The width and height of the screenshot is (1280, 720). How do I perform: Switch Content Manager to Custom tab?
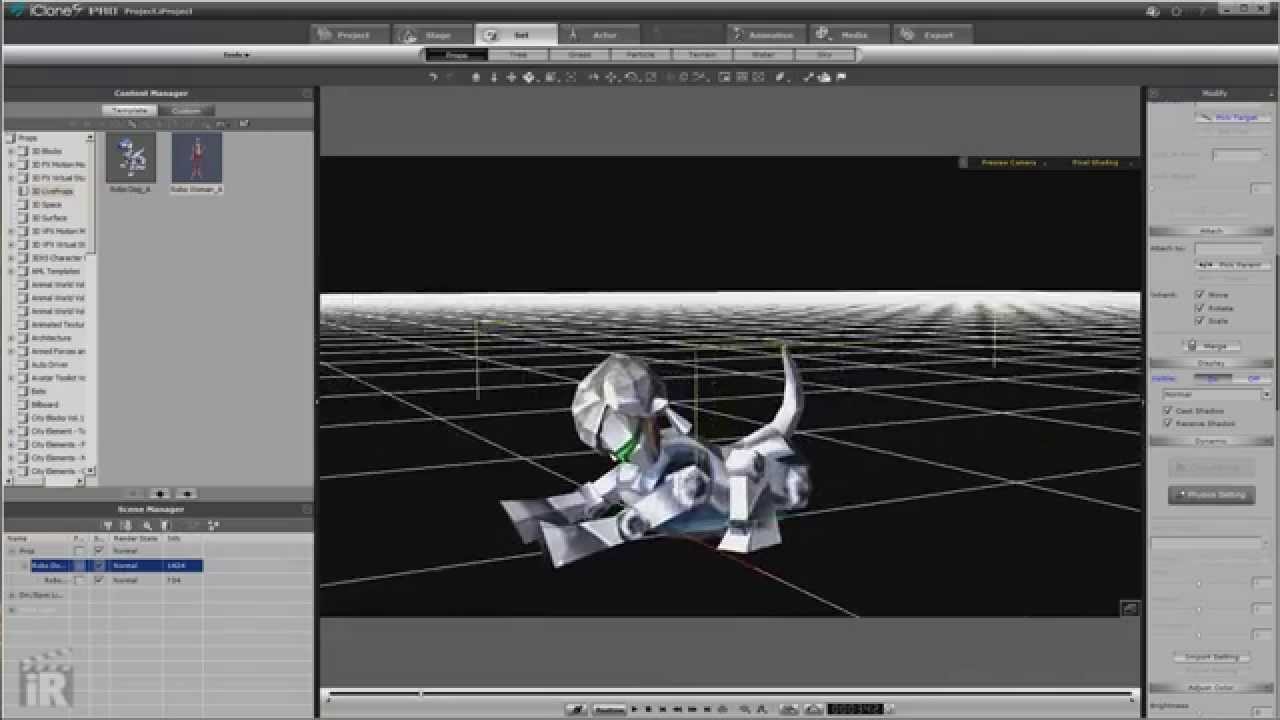coord(185,110)
